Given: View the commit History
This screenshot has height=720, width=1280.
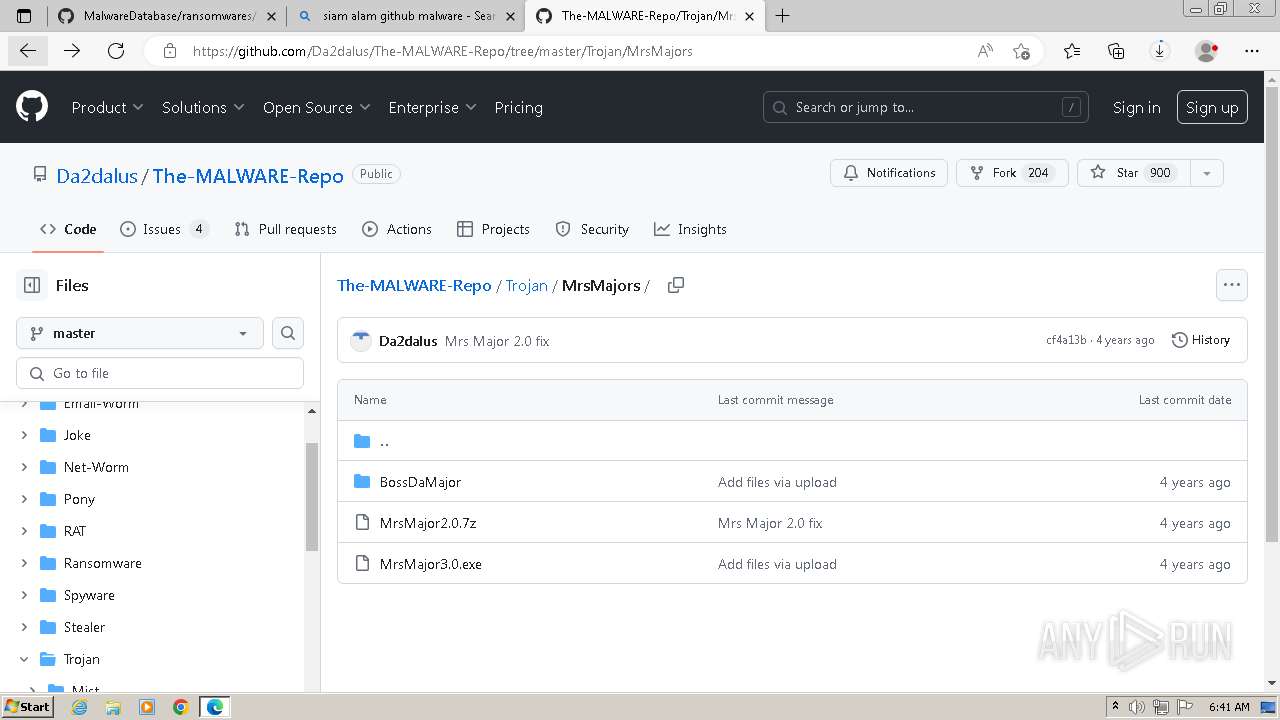Looking at the screenshot, I should point(1200,340).
